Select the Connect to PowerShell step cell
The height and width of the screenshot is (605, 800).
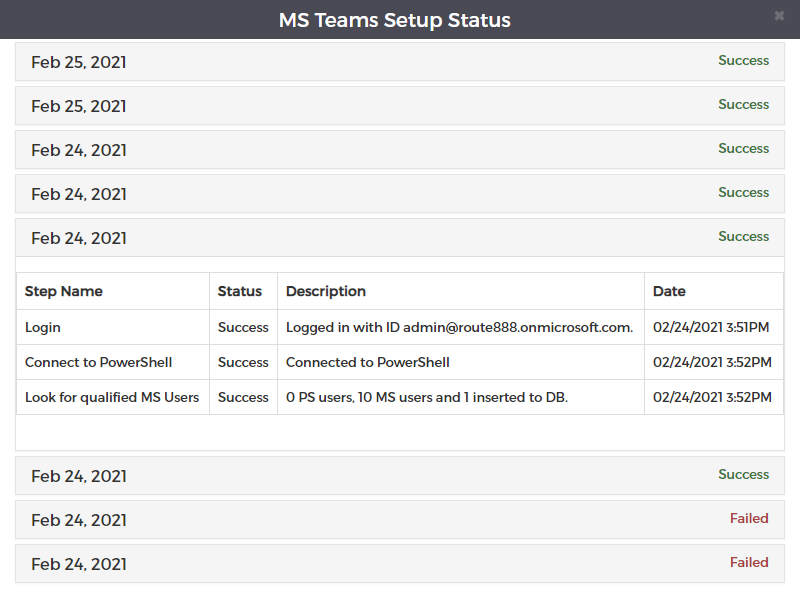[113, 362]
